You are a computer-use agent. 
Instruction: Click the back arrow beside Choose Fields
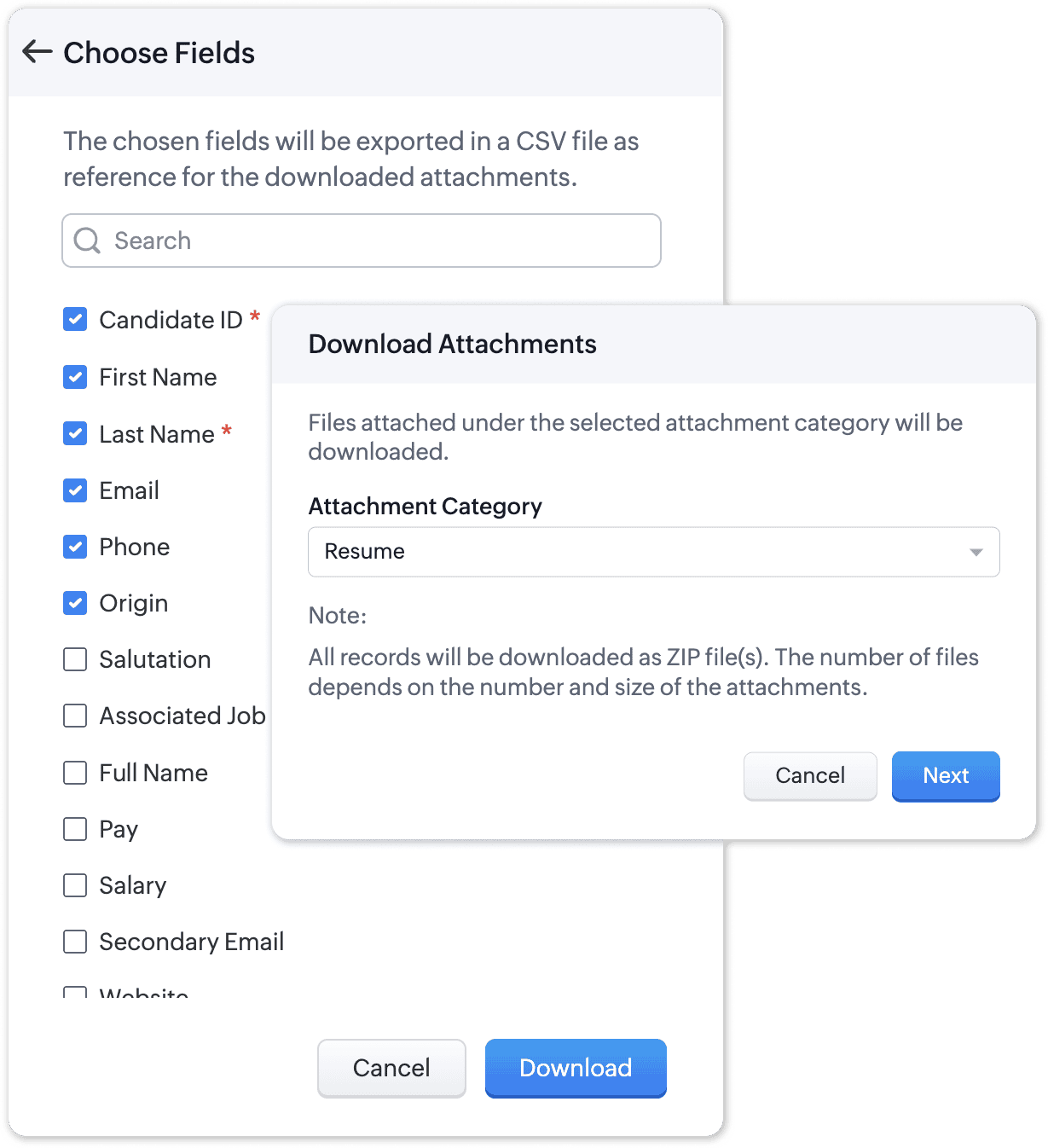(x=37, y=52)
